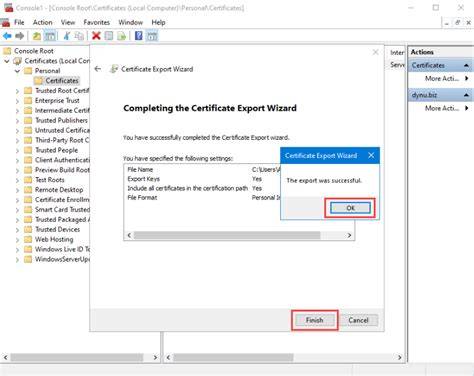Collapse the Certificates (Local Computer) node
This screenshot has height=376, width=474.
click(x=7, y=61)
